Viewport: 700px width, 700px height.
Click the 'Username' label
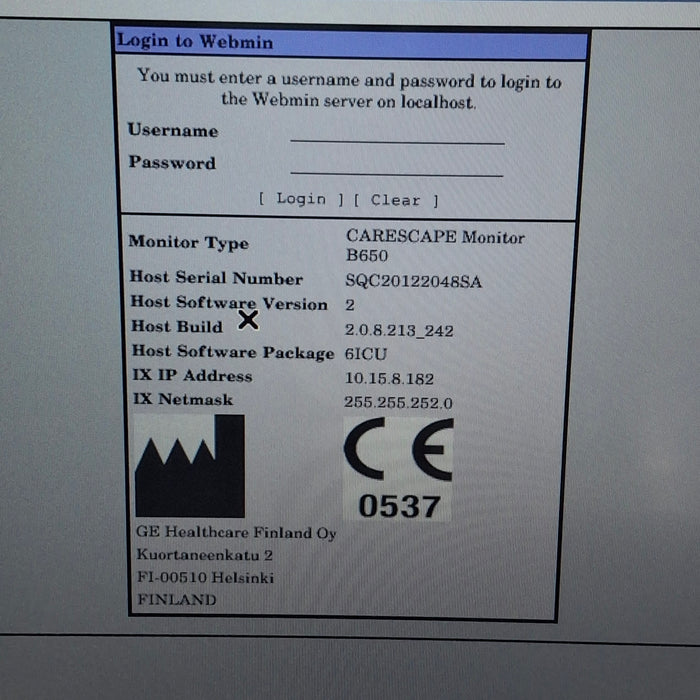click(173, 130)
